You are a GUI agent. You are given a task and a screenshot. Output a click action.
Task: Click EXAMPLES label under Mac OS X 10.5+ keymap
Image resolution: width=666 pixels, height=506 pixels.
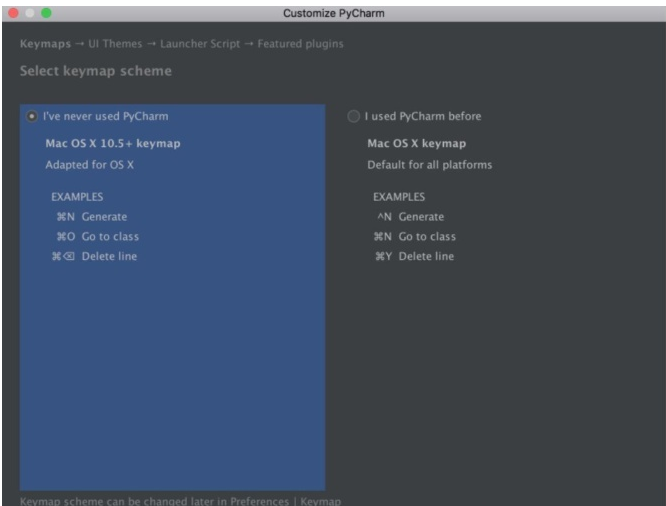pyautogui.click(x=77, y=197)
